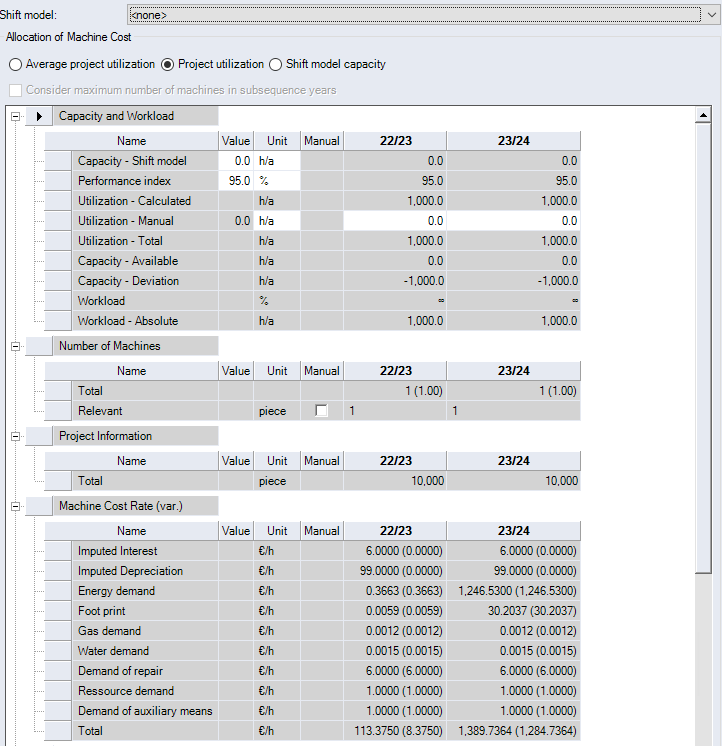Image resolution: width=722 pixels, height=746 pixels.
Task: Select the Utilization - Total row
Action: tap(312, 241)
